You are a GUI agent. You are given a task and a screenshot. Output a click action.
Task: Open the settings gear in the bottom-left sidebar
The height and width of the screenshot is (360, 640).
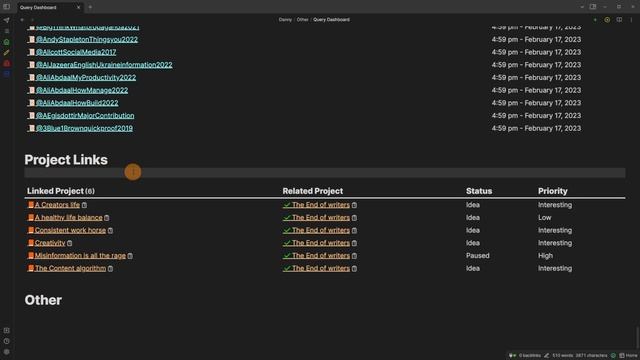pos(7,352)
